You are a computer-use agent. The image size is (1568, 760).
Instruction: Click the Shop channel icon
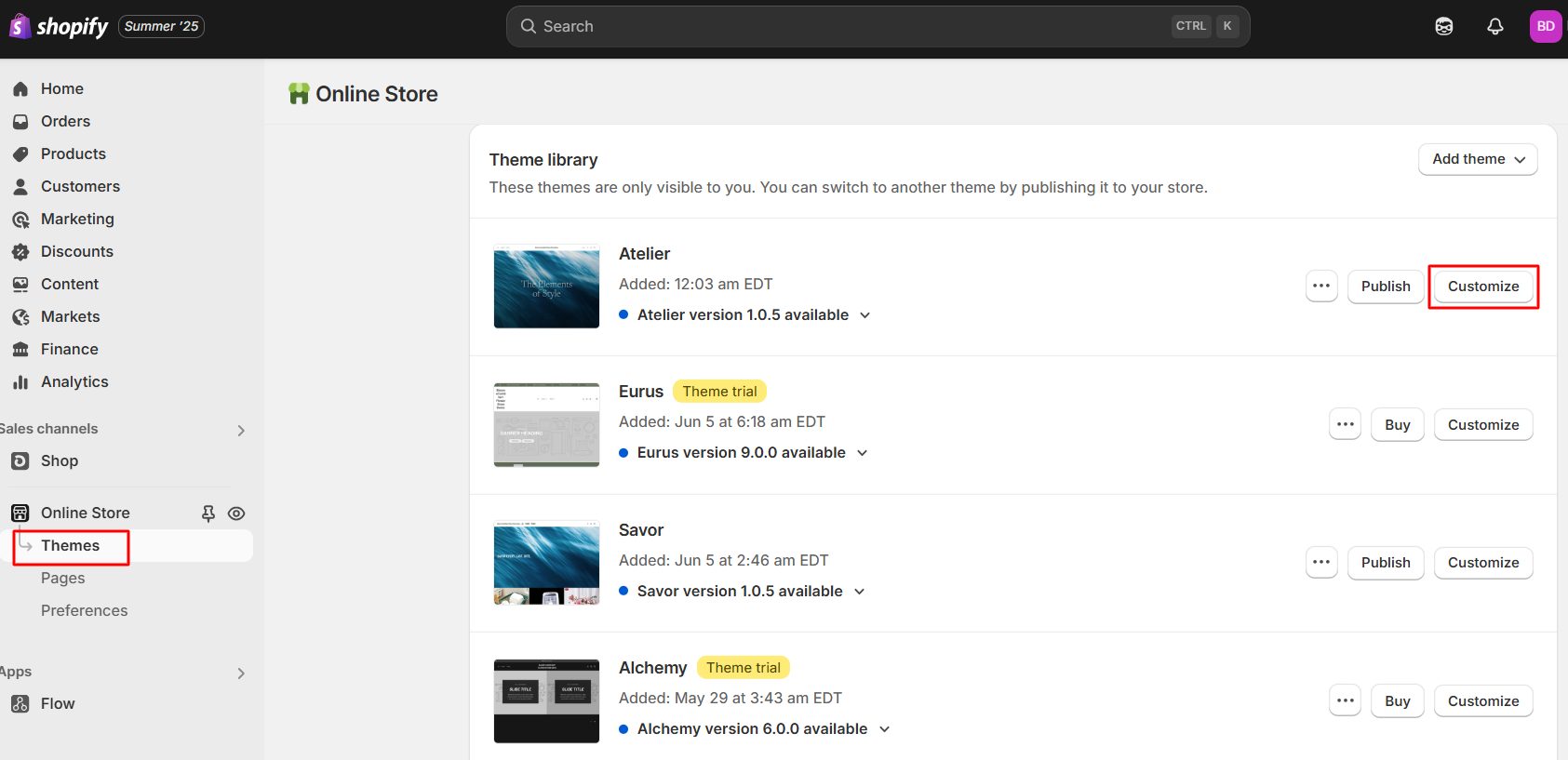(20, 461)
